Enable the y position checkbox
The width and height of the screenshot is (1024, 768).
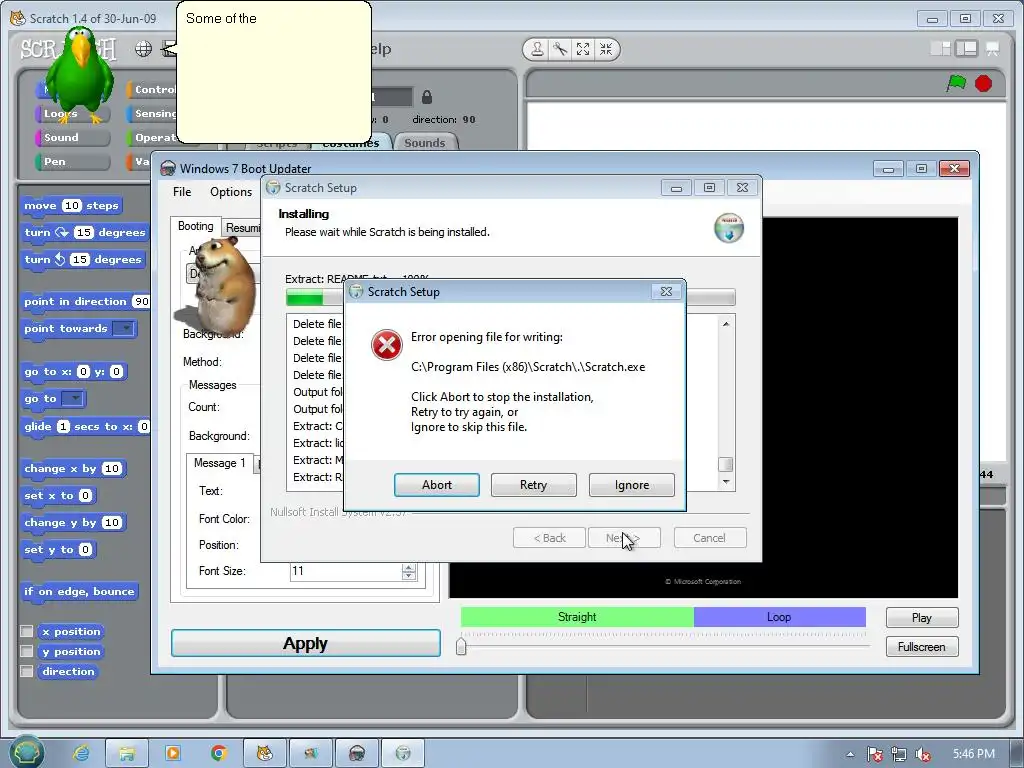(27, 651)
